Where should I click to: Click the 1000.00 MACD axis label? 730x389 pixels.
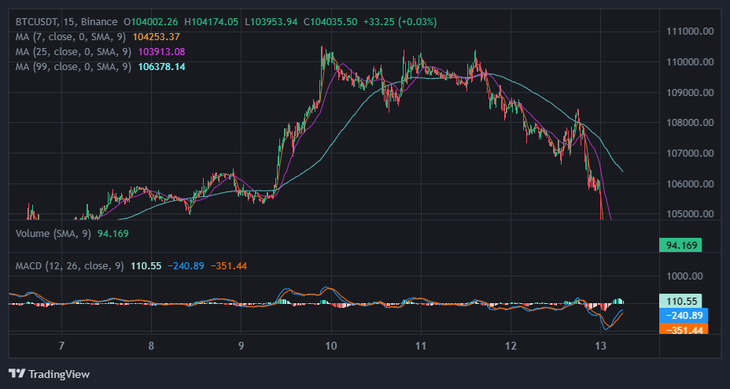coord(685,276)
